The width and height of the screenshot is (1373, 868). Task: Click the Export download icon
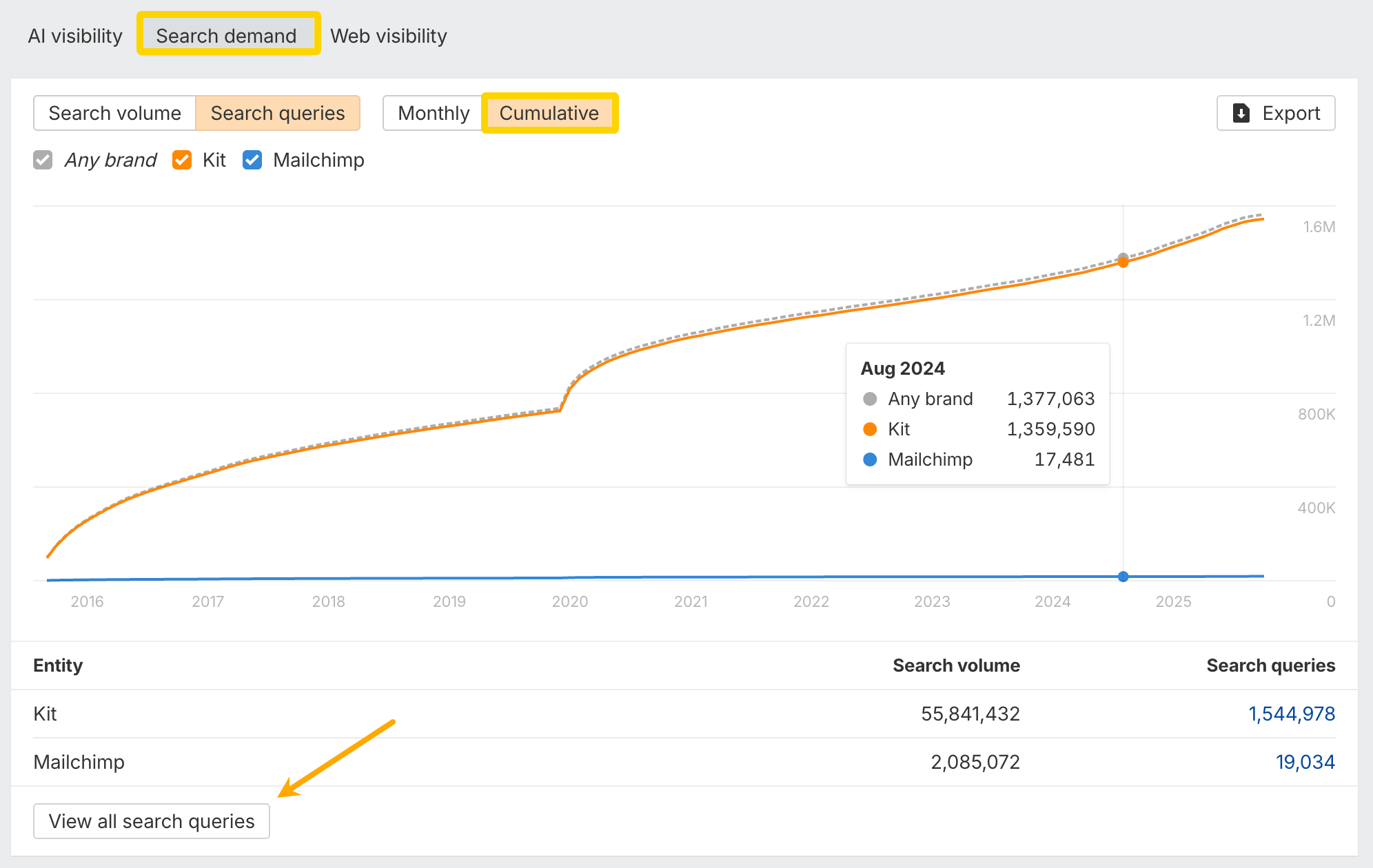pyautogui.click(x=1241, y=113)
